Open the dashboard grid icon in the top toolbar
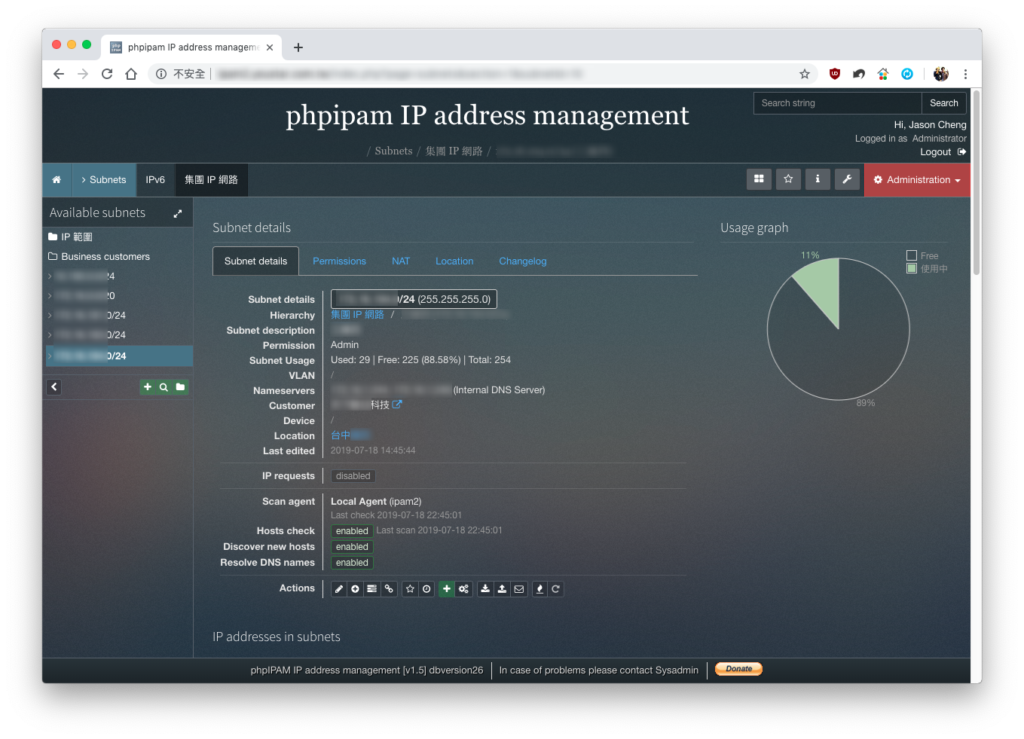This screenshot has height=739, width=1024. [x=759, y=179]
